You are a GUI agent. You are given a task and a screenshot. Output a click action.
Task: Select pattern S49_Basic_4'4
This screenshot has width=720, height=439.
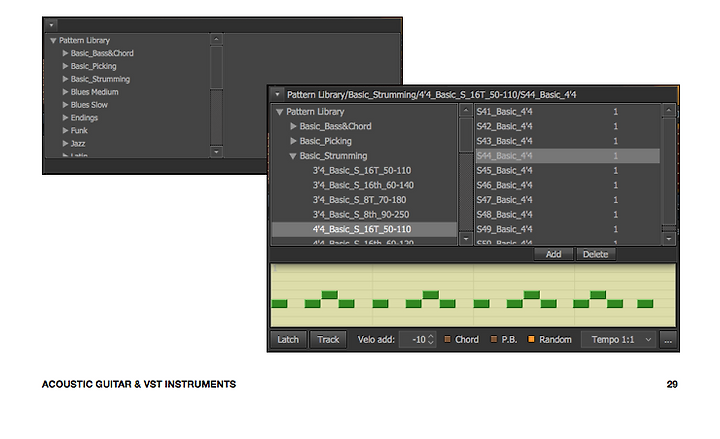[568, 229]
